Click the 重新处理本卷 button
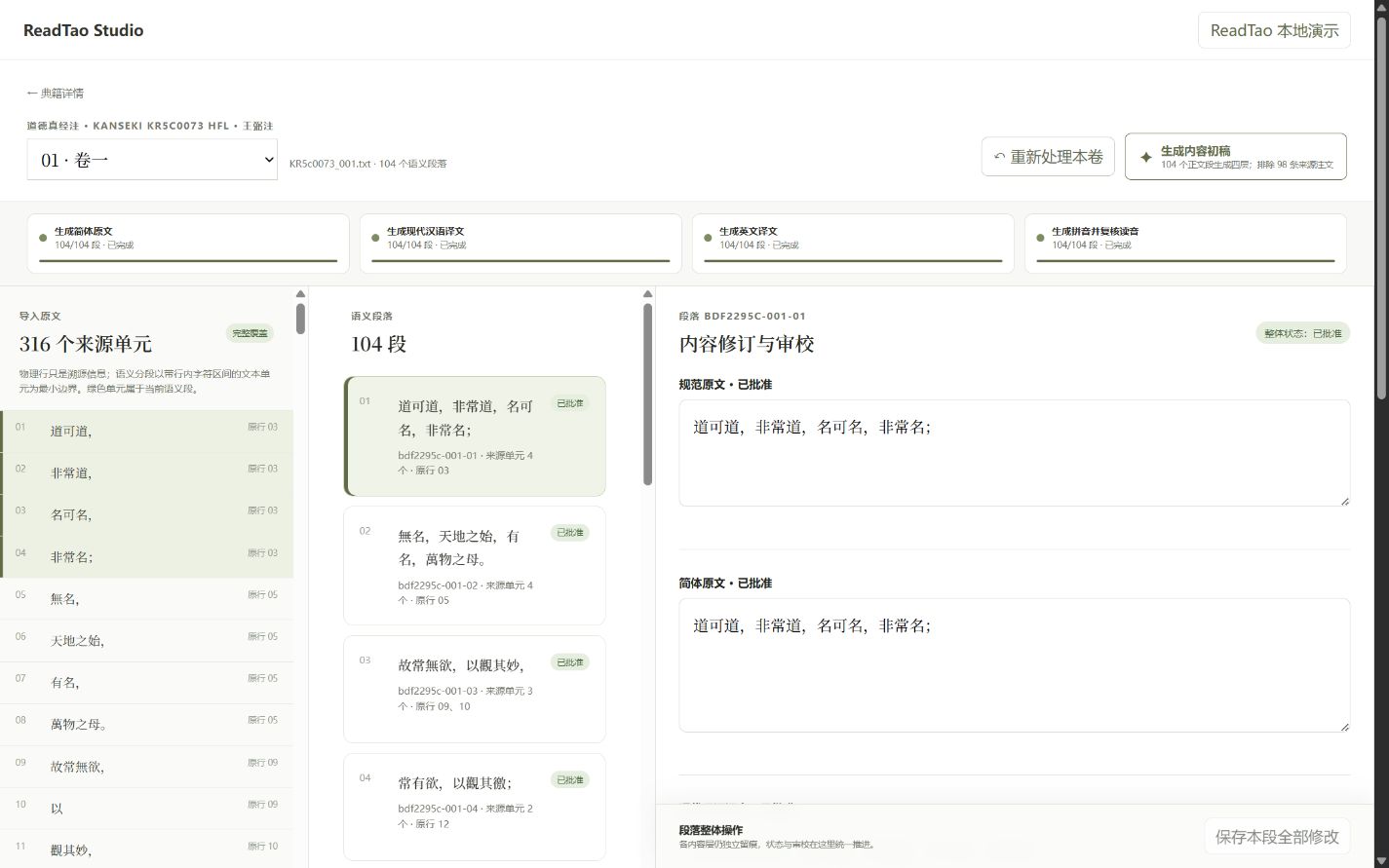Image resolution: width=1389 pixels, height=868 pixels. [1048, 157]
